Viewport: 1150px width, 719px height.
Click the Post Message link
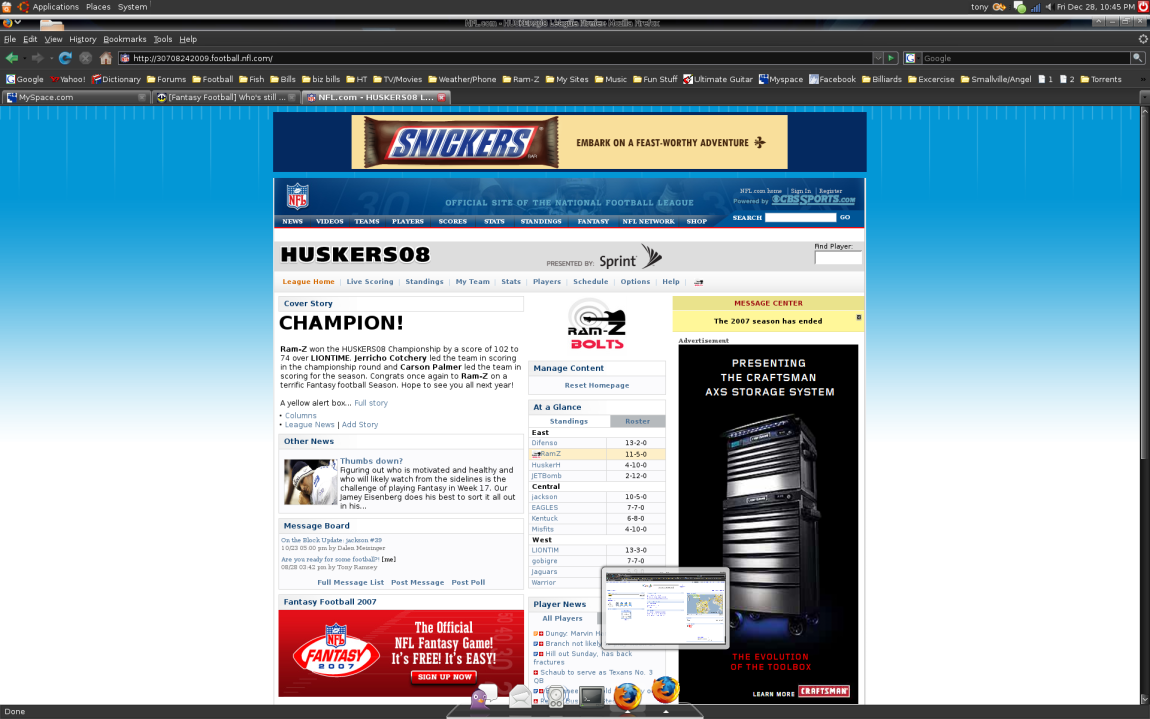pyautogui.click(x=417, y=583)
